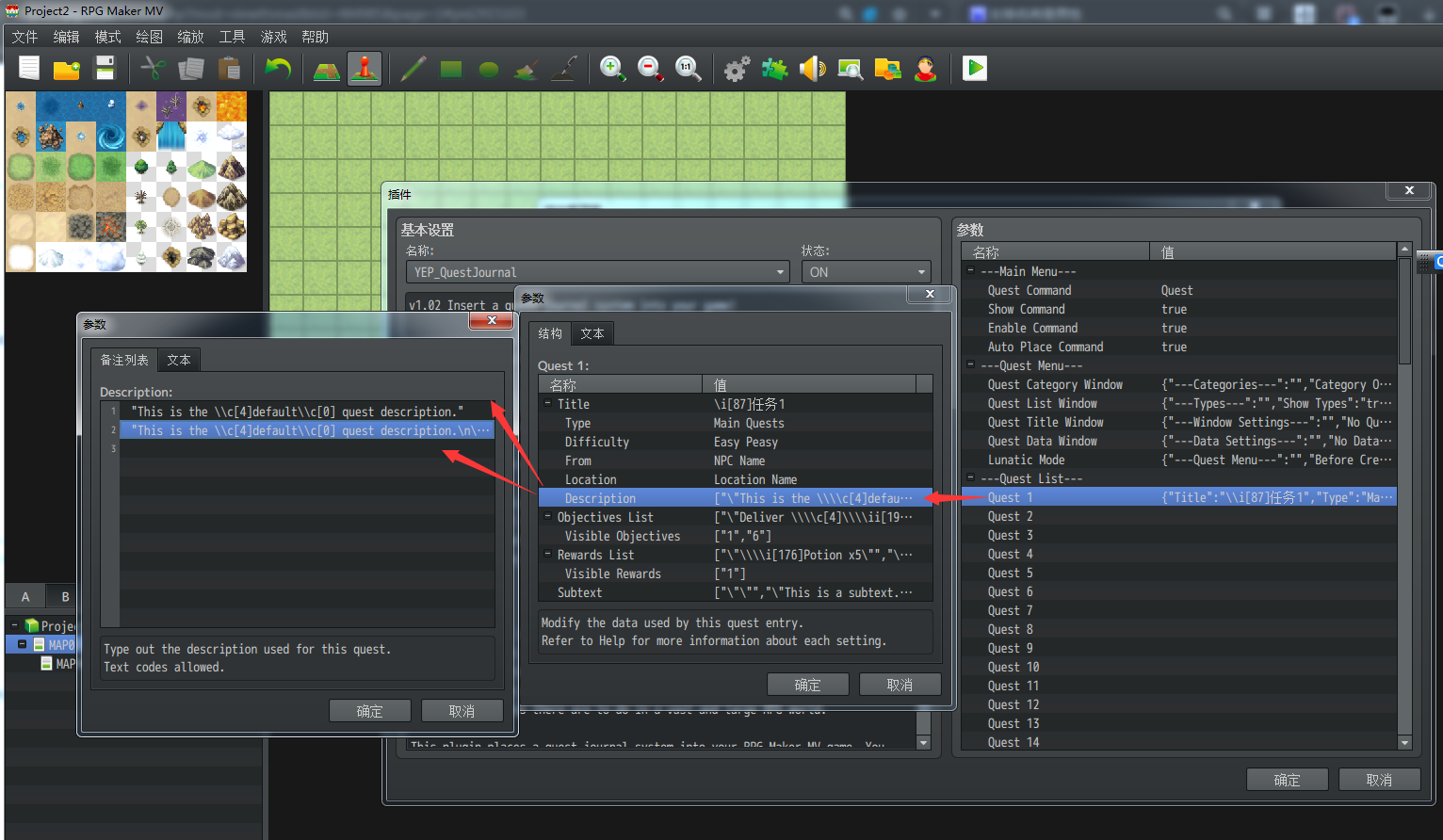Image resolution: width=1443 pixels, height=840 pixels.
Task: Collapse the Objectives List group
Action: point(547,517)
